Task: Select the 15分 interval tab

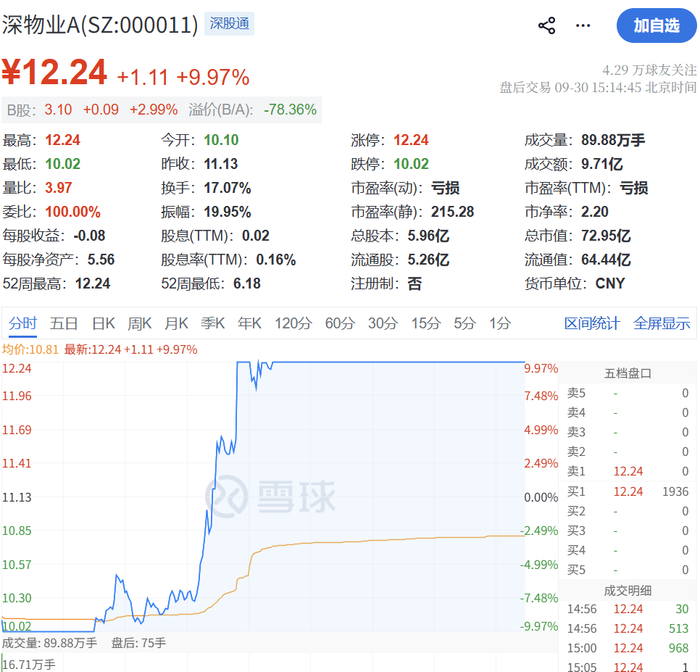Action: click(426, 323)
